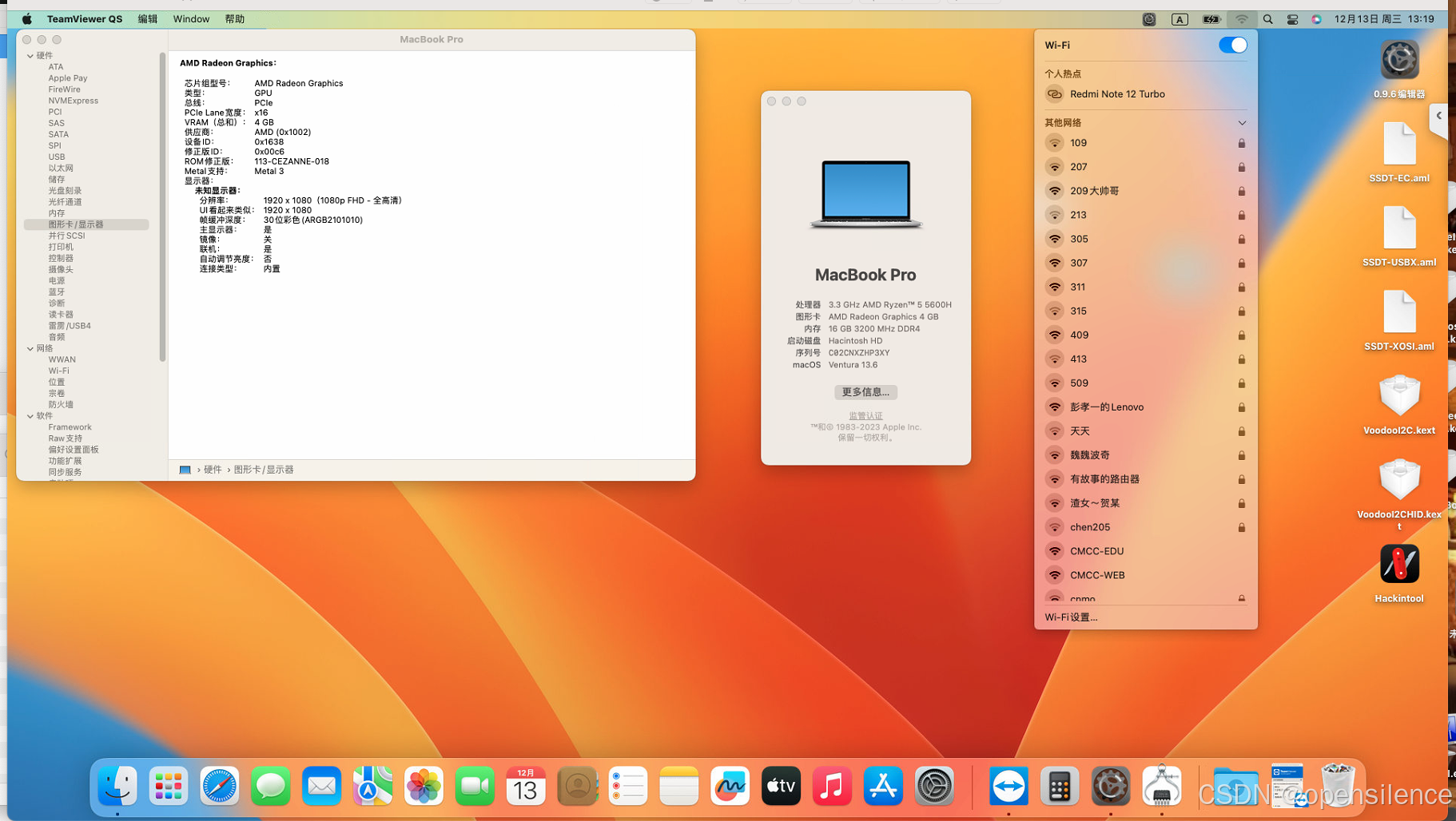This screenshot has height=821, width=1456.
Task: Select chen205 Wi-Fi network
Action: tap(1145, 527)
